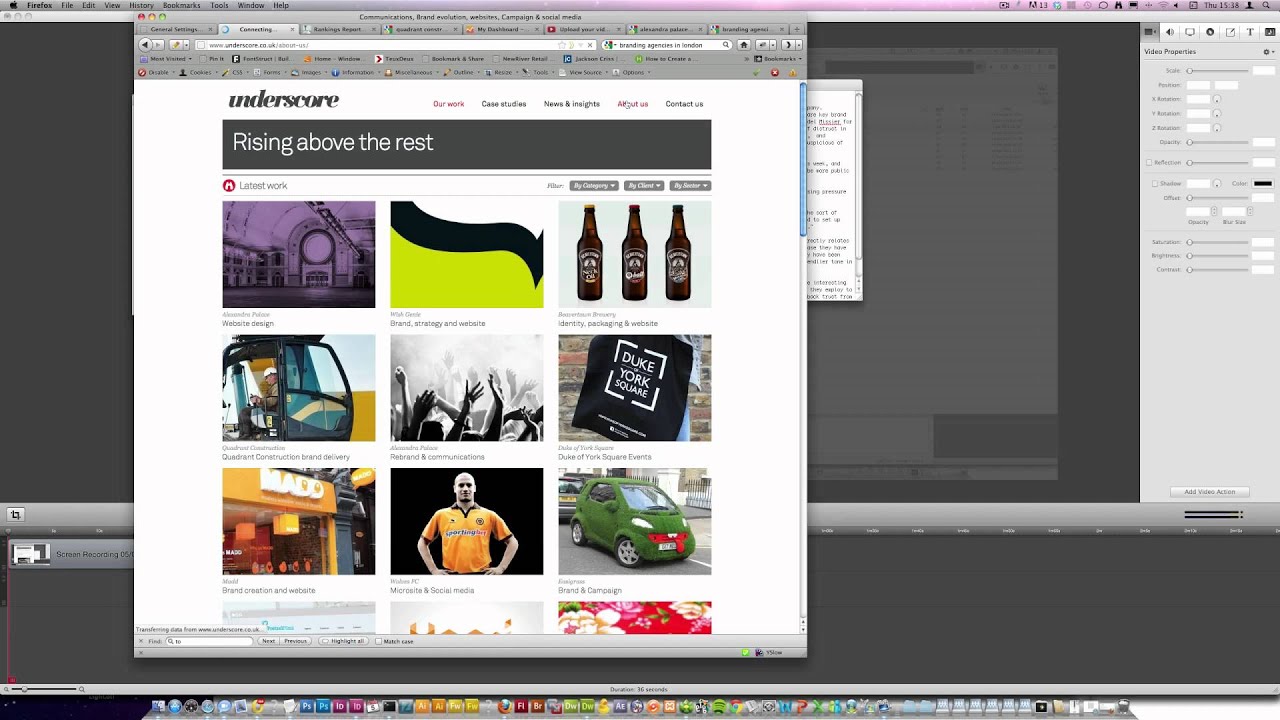This screenshot has width=1280, height=720.
Task: Open the By Category filter dropdown
Action: (594, 185)
